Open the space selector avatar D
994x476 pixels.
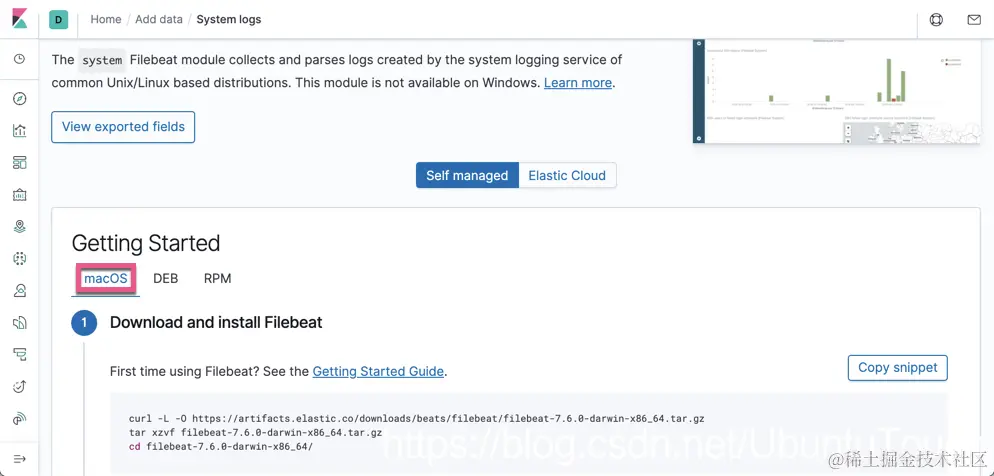(58, 20)
